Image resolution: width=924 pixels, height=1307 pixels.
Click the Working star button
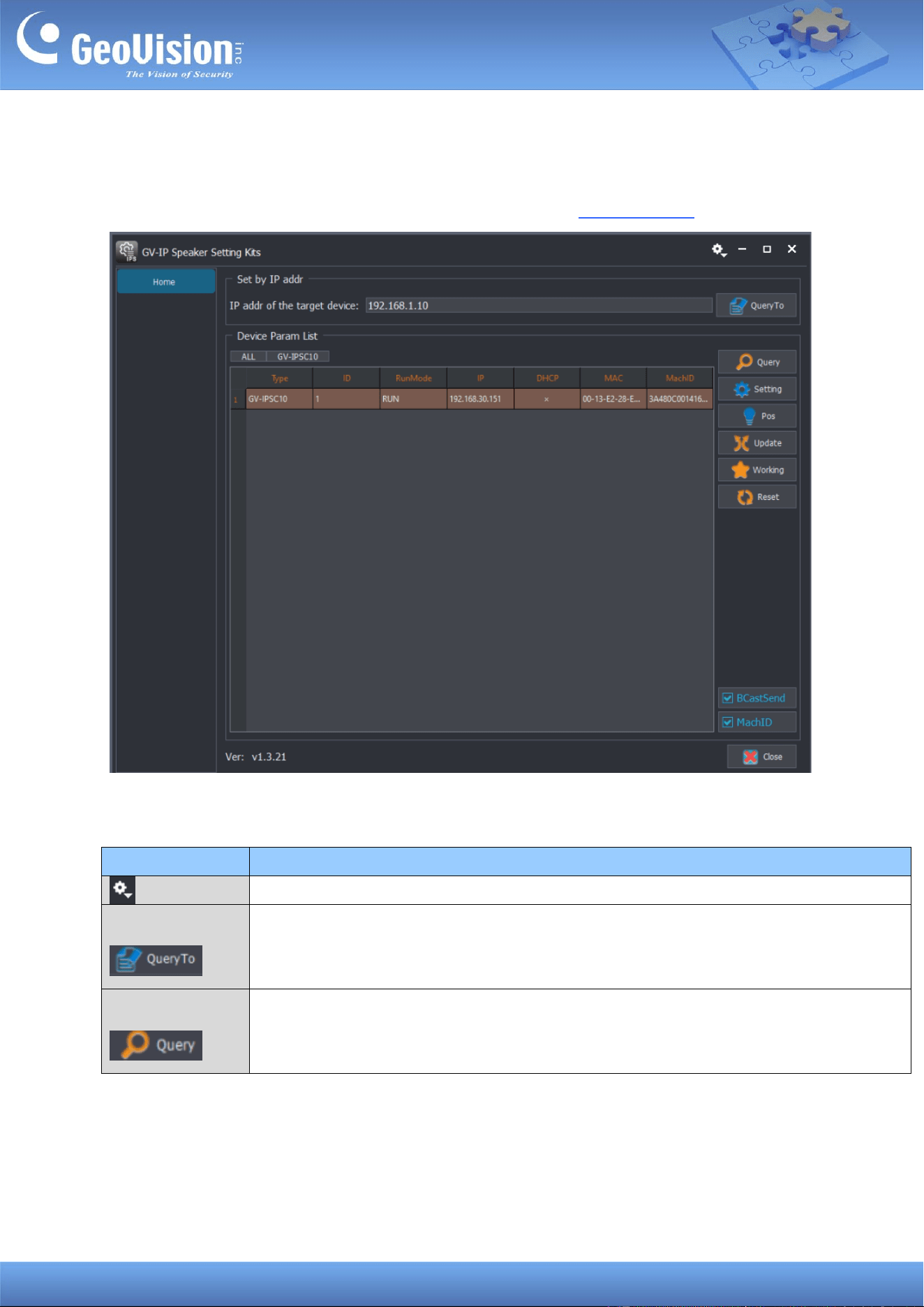757,470
